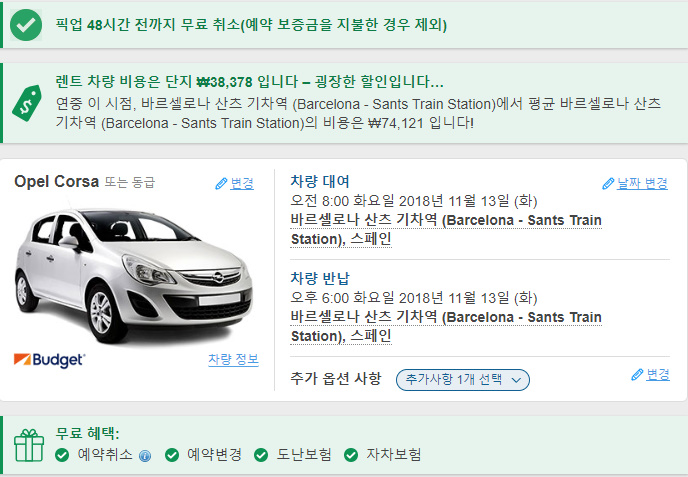The height and width of the screenshot is (477, 688).
Task: Click the 추가 옵션 사항 label
Action: (x=336, y=378)
